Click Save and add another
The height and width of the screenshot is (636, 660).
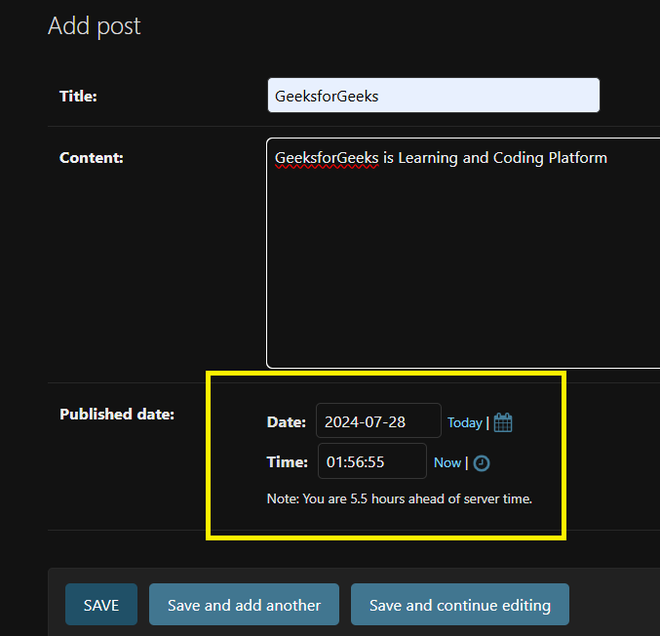[244, 604]
